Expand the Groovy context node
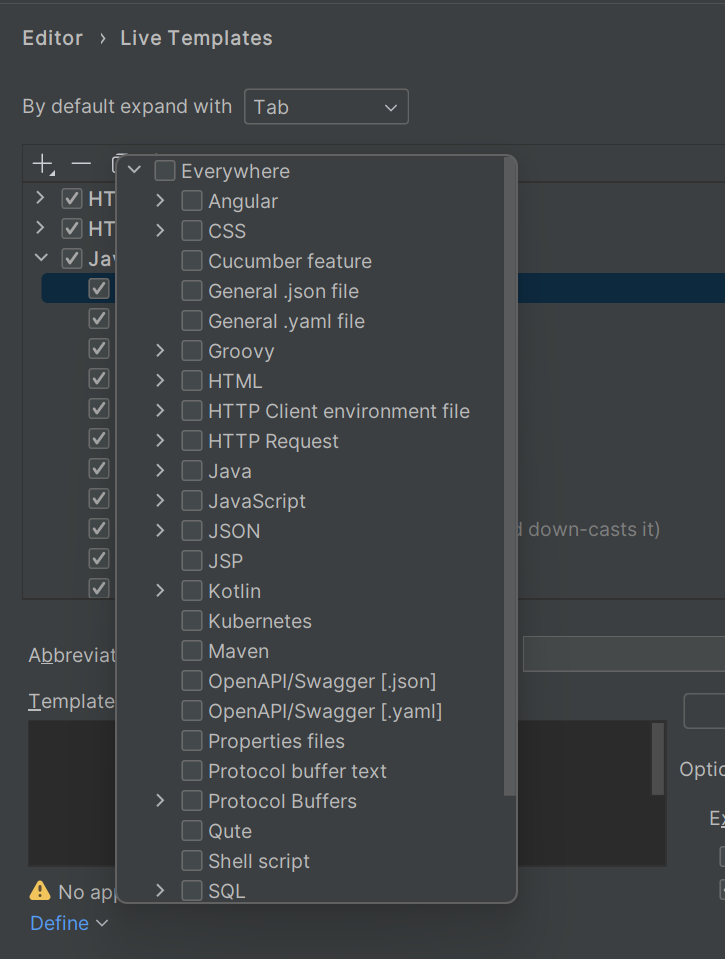Viewport: 725px width, 959px height. (x=160, y=350)
